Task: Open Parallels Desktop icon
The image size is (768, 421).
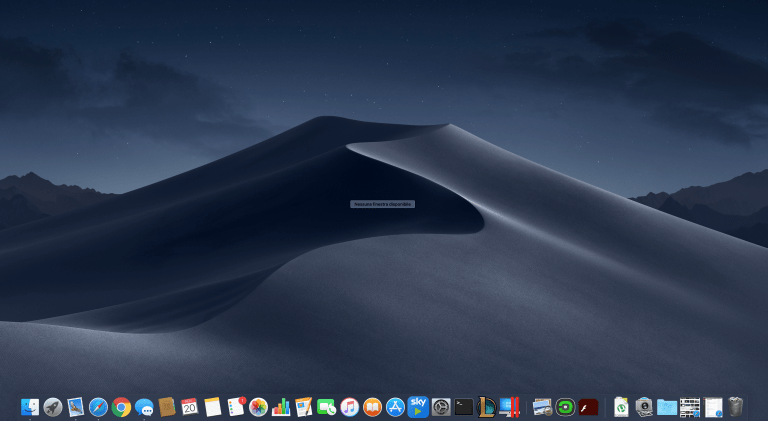Action: 509,407
